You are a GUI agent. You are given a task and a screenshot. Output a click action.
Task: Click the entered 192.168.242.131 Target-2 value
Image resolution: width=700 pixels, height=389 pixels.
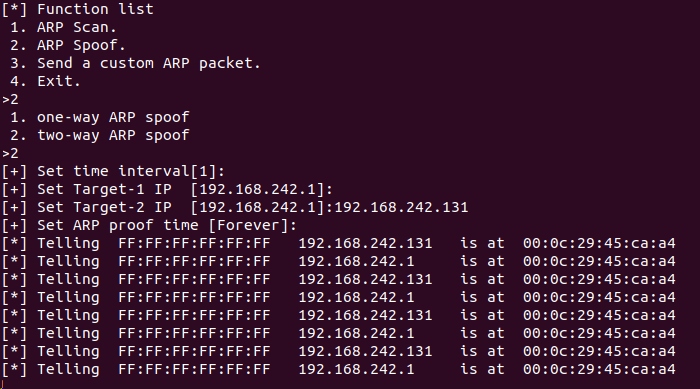pos(401,207)
